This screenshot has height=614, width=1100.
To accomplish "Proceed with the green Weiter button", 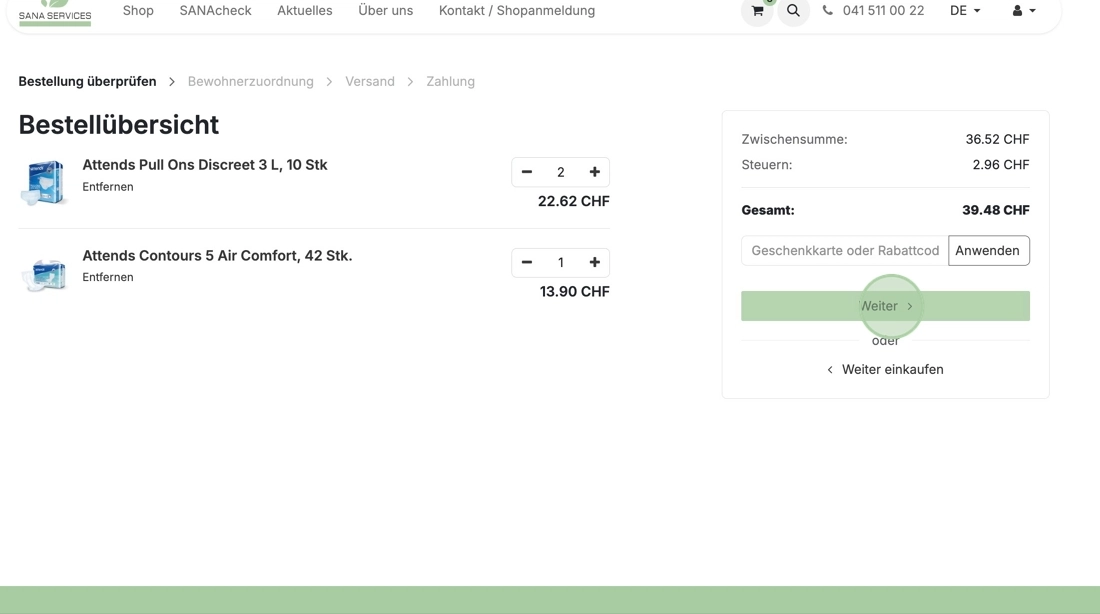I will click(x=885, y=306).
